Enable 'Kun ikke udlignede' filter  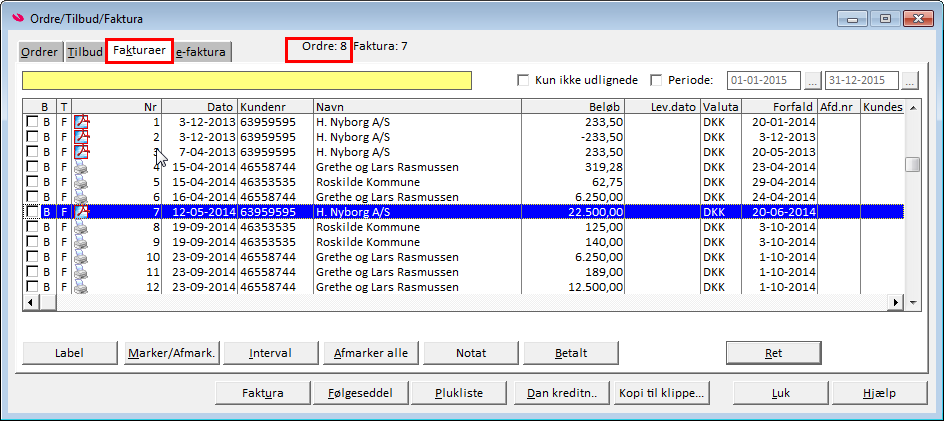coord(523,80)
